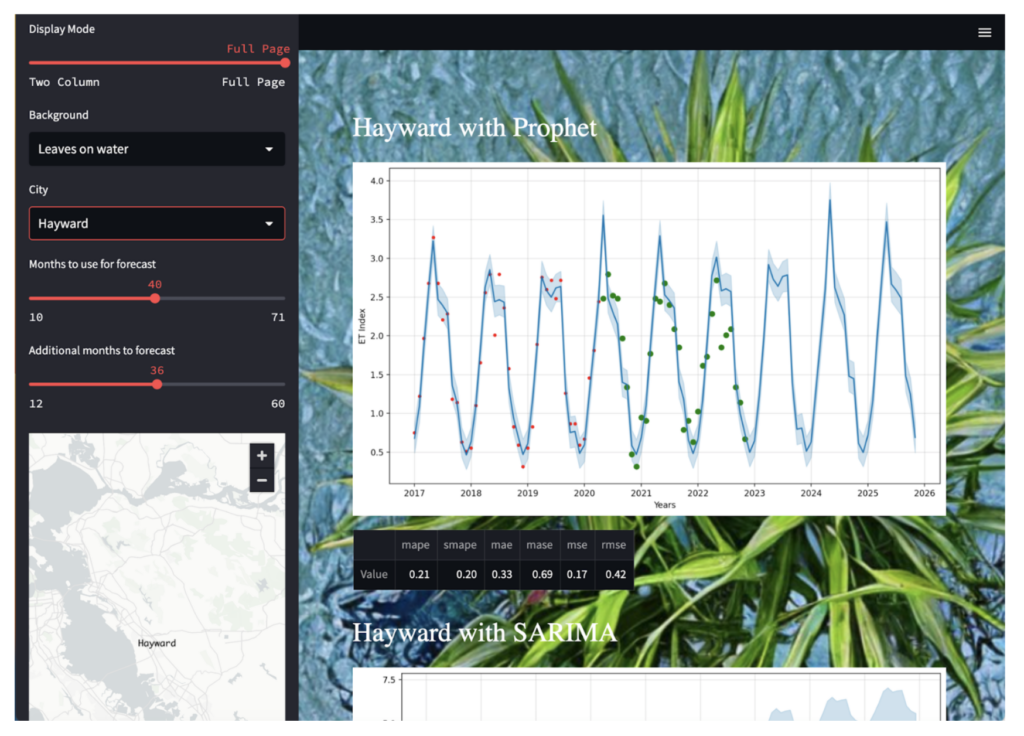Click the Hayward with Prophet heading

474,128
